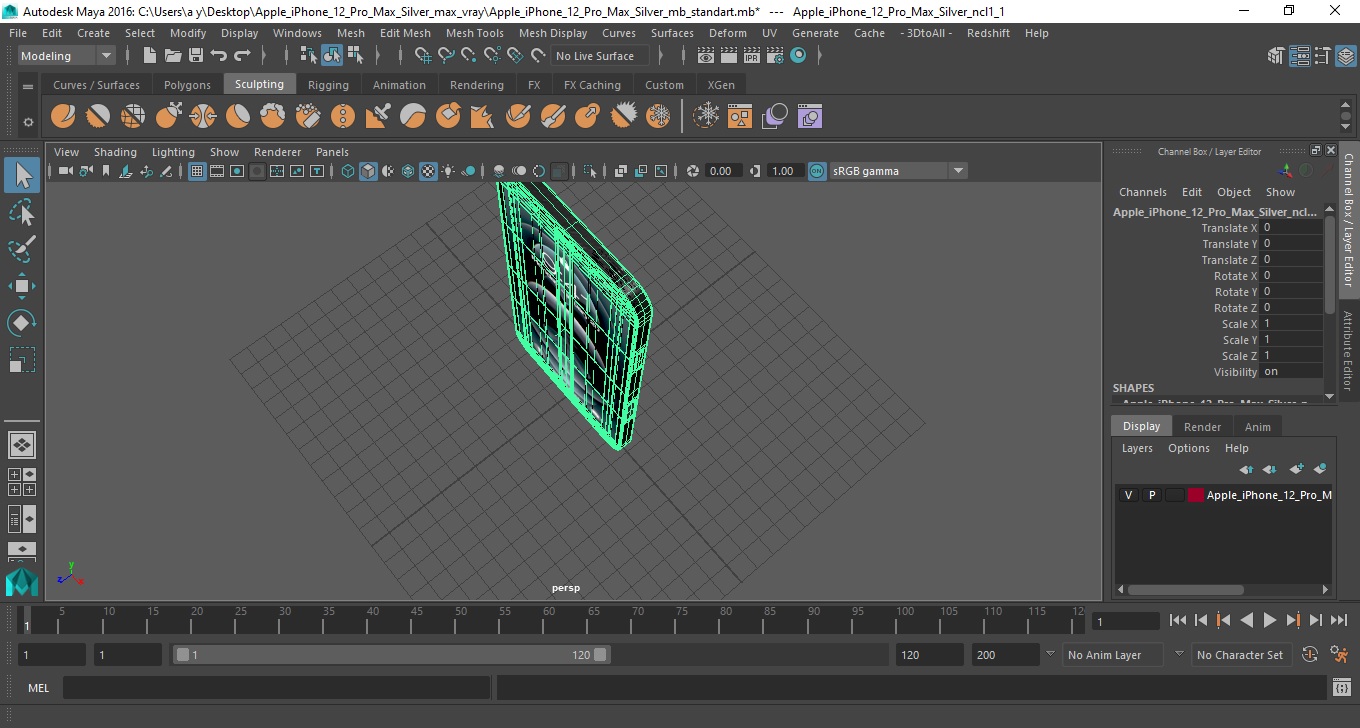1360x728 pixels.
Task: Select the Sculpt tool on the shelf
Action: (63, 116)
